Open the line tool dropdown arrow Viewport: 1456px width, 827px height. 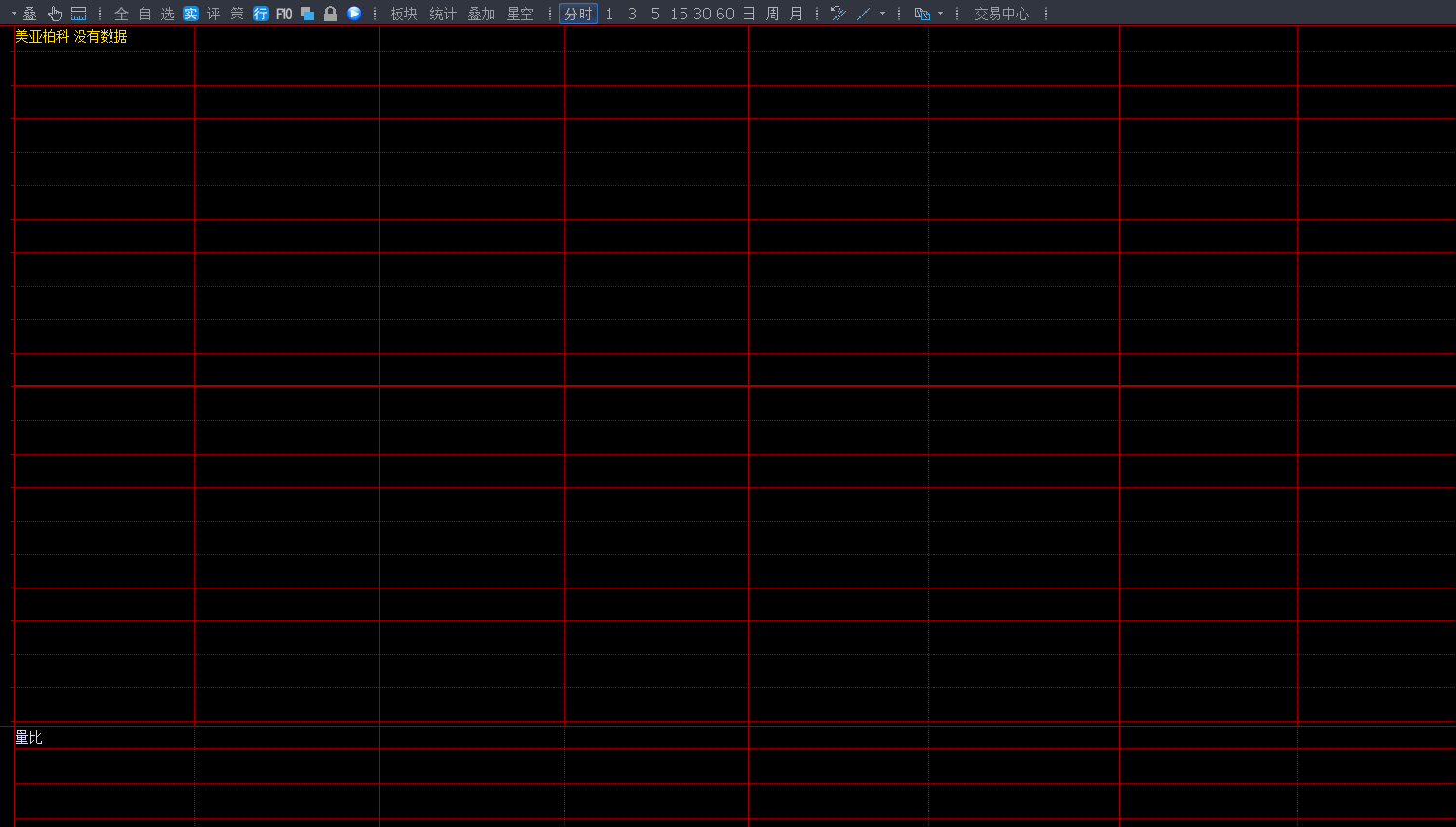click(881, 14)
